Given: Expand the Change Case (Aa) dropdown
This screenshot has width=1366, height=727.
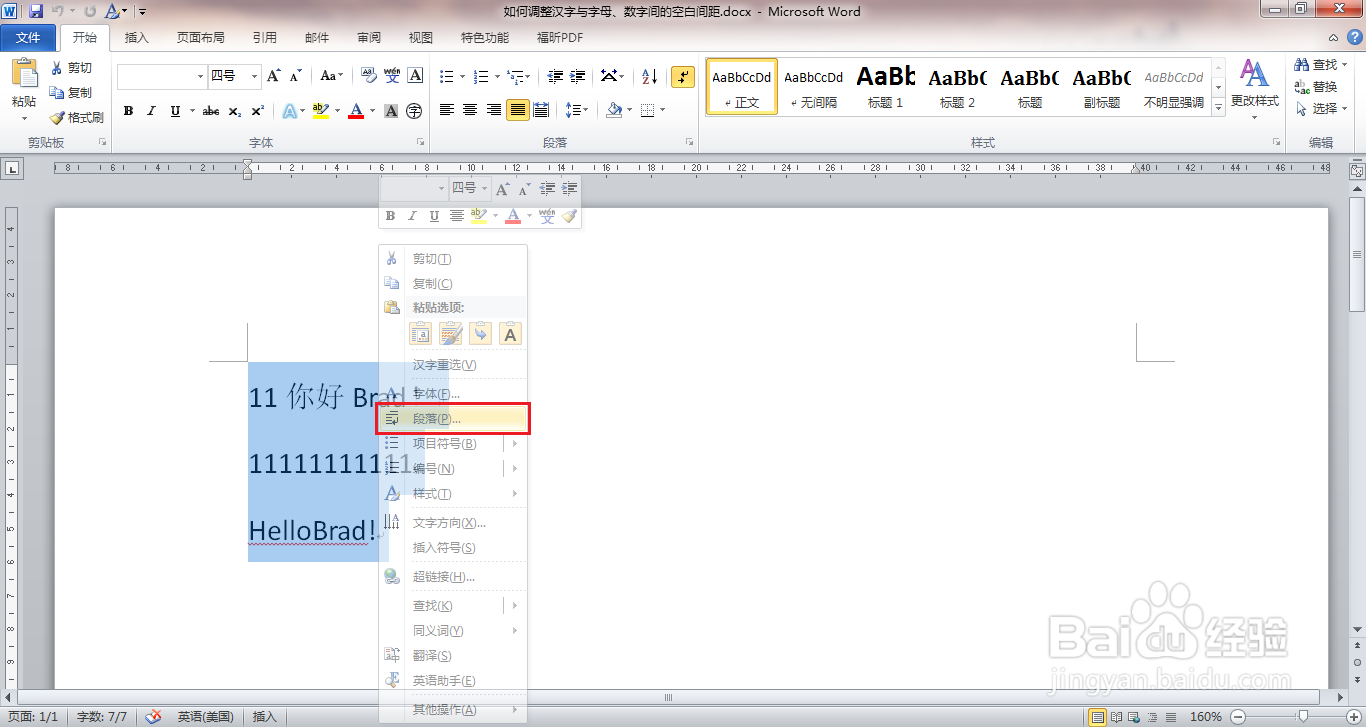Looking at the screenshot, I should pos(331,76).
